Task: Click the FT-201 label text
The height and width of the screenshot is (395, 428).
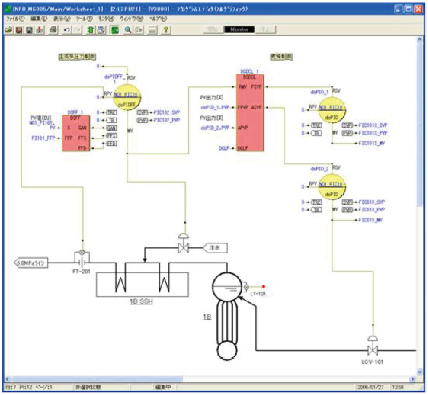Action: pyautogui.click(x=81, y=271)
